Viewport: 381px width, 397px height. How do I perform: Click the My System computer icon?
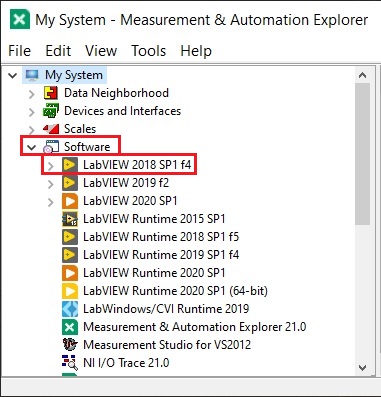(x=32, y=75)
